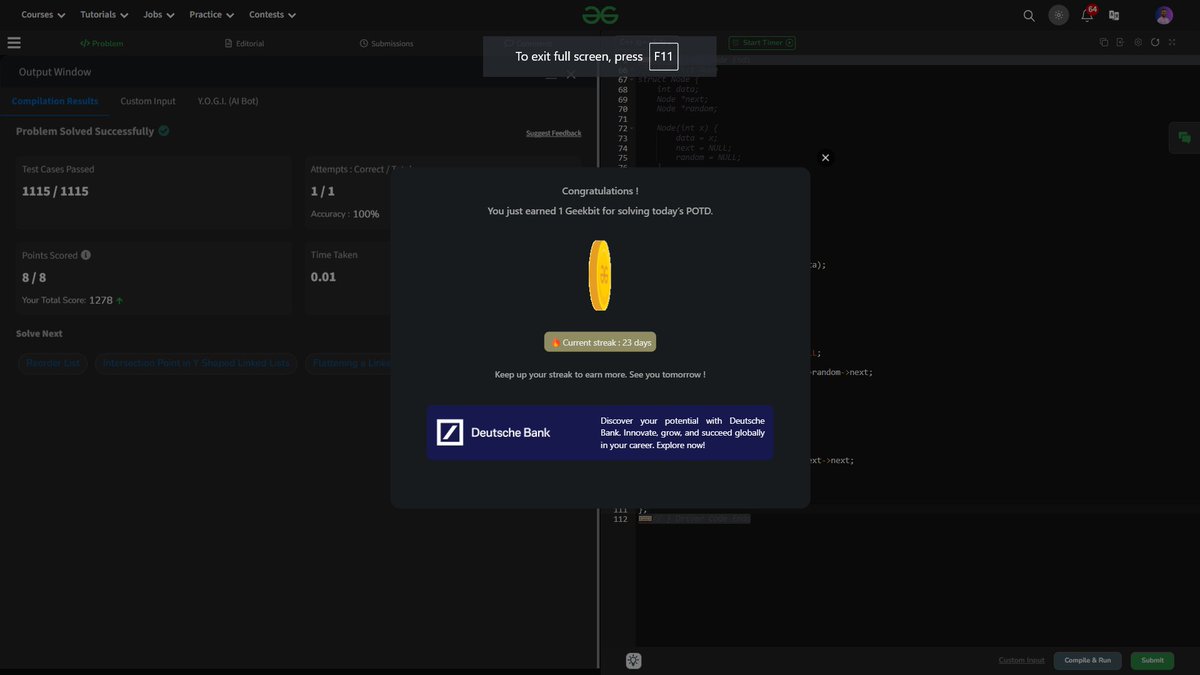Viewport: 1200px width, 675px height.
Task: Toggle the light/dark theme button
Action: coord(1058,15)
